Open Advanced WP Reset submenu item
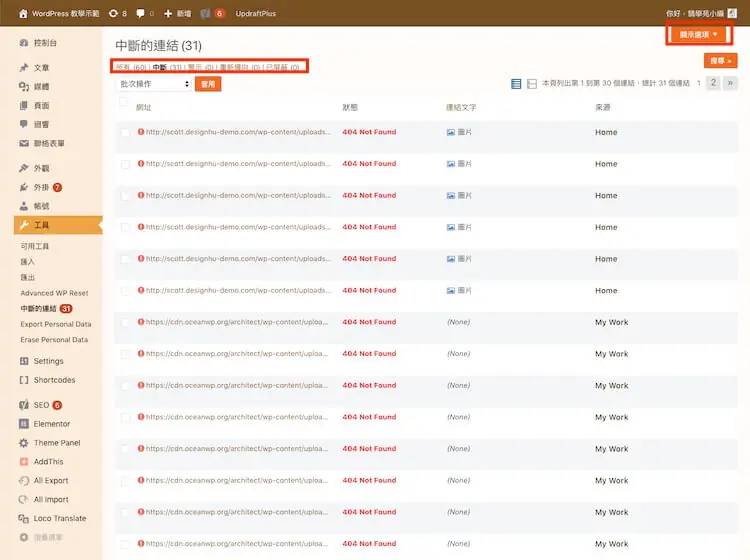 tap(54, 293)
